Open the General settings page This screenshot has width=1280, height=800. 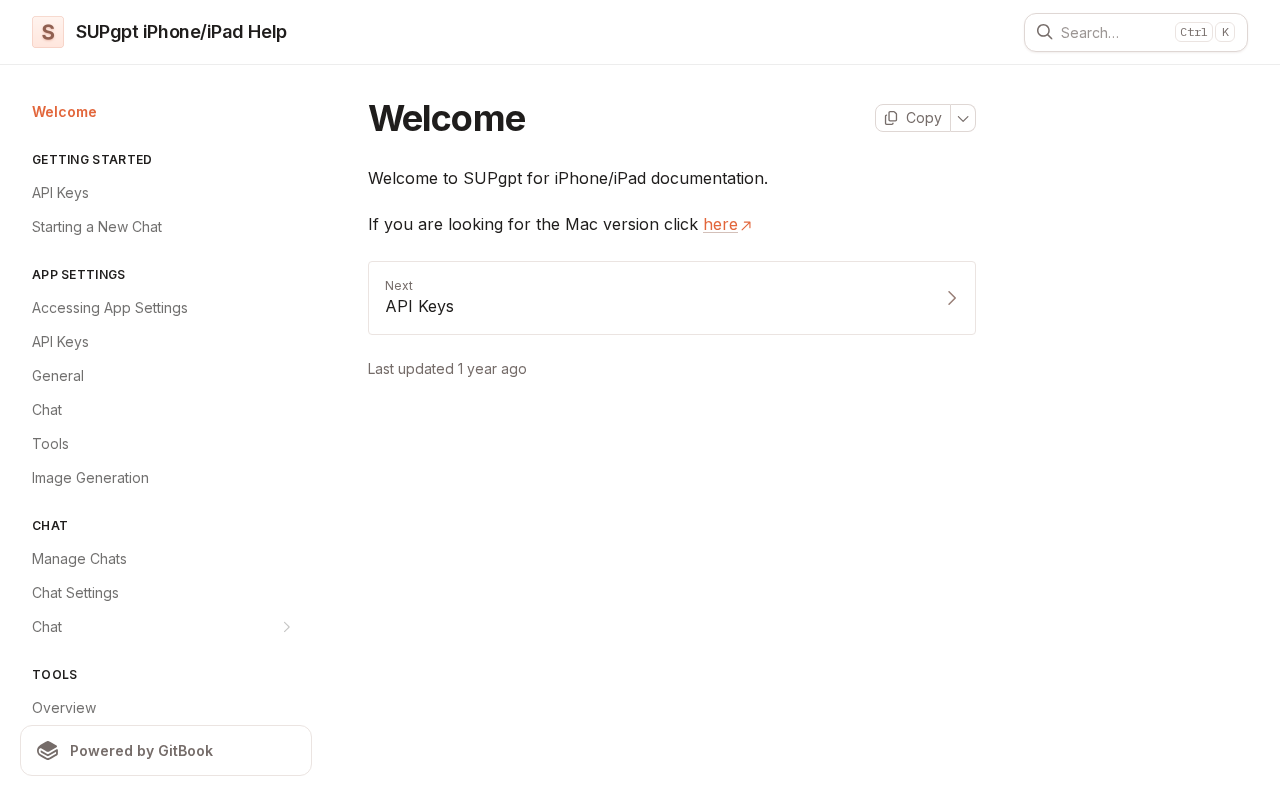[58, 376]
